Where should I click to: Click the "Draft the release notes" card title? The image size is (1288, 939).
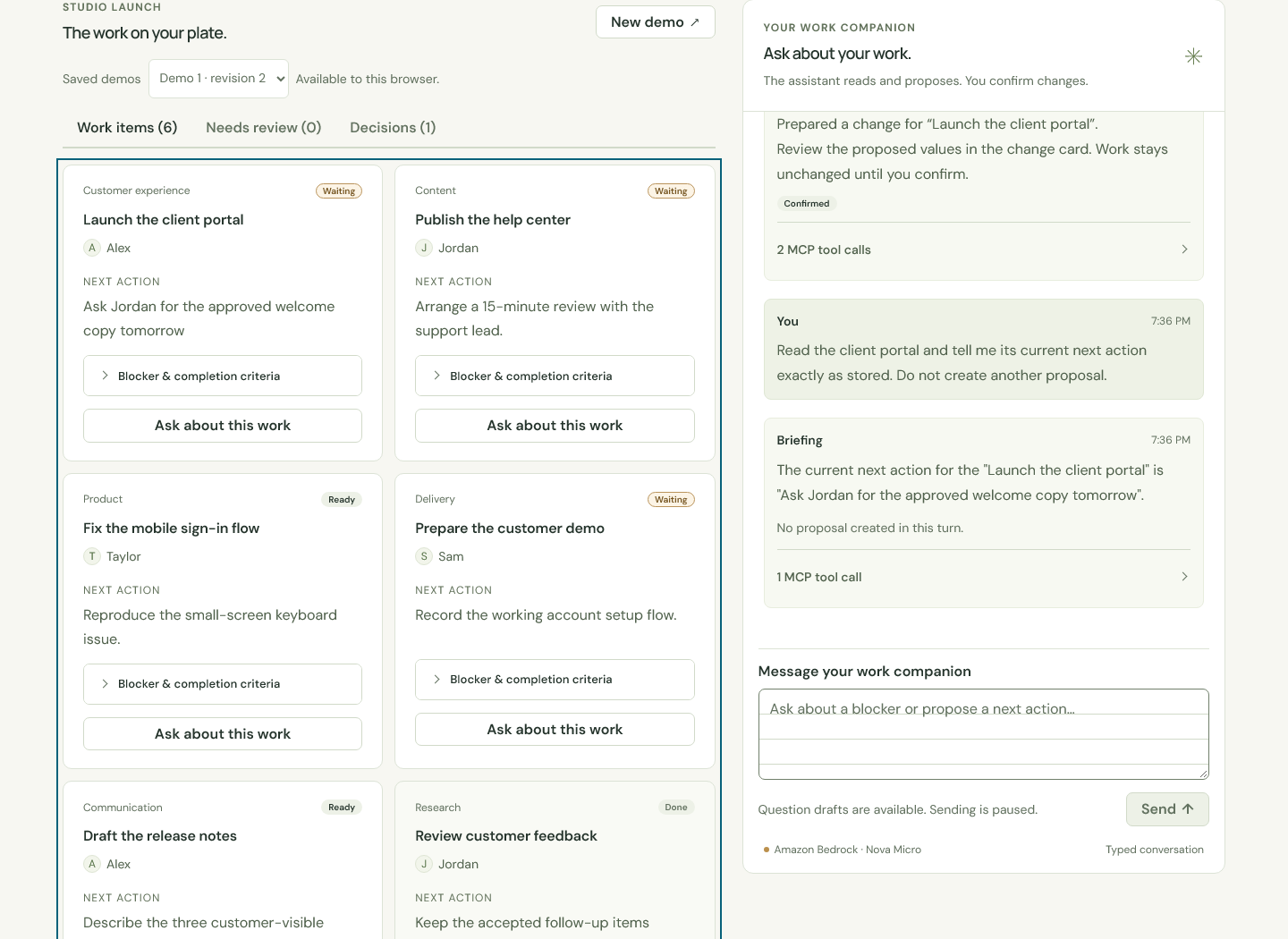click(160, 836)
